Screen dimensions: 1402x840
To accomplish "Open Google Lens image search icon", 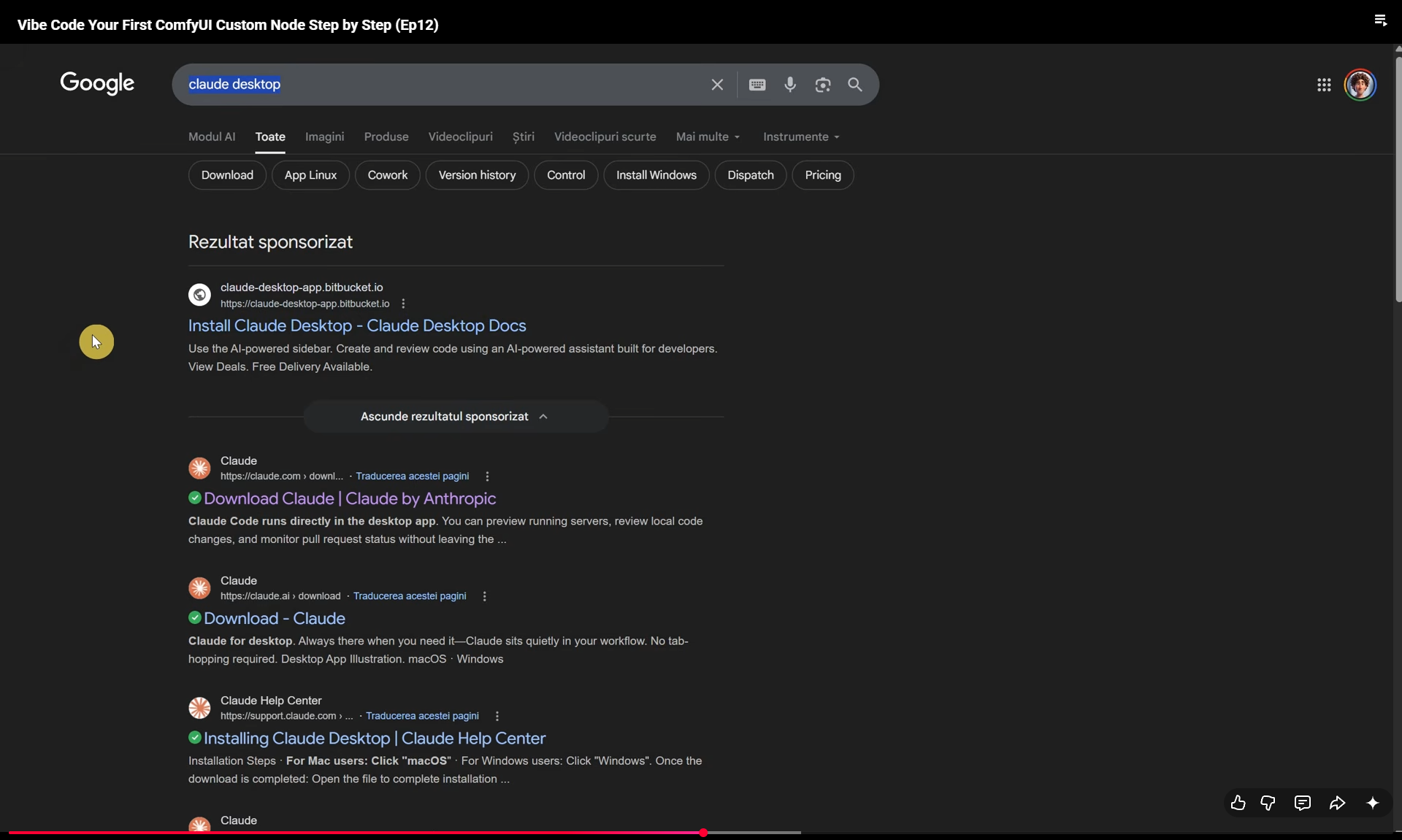I will [823, 85].
